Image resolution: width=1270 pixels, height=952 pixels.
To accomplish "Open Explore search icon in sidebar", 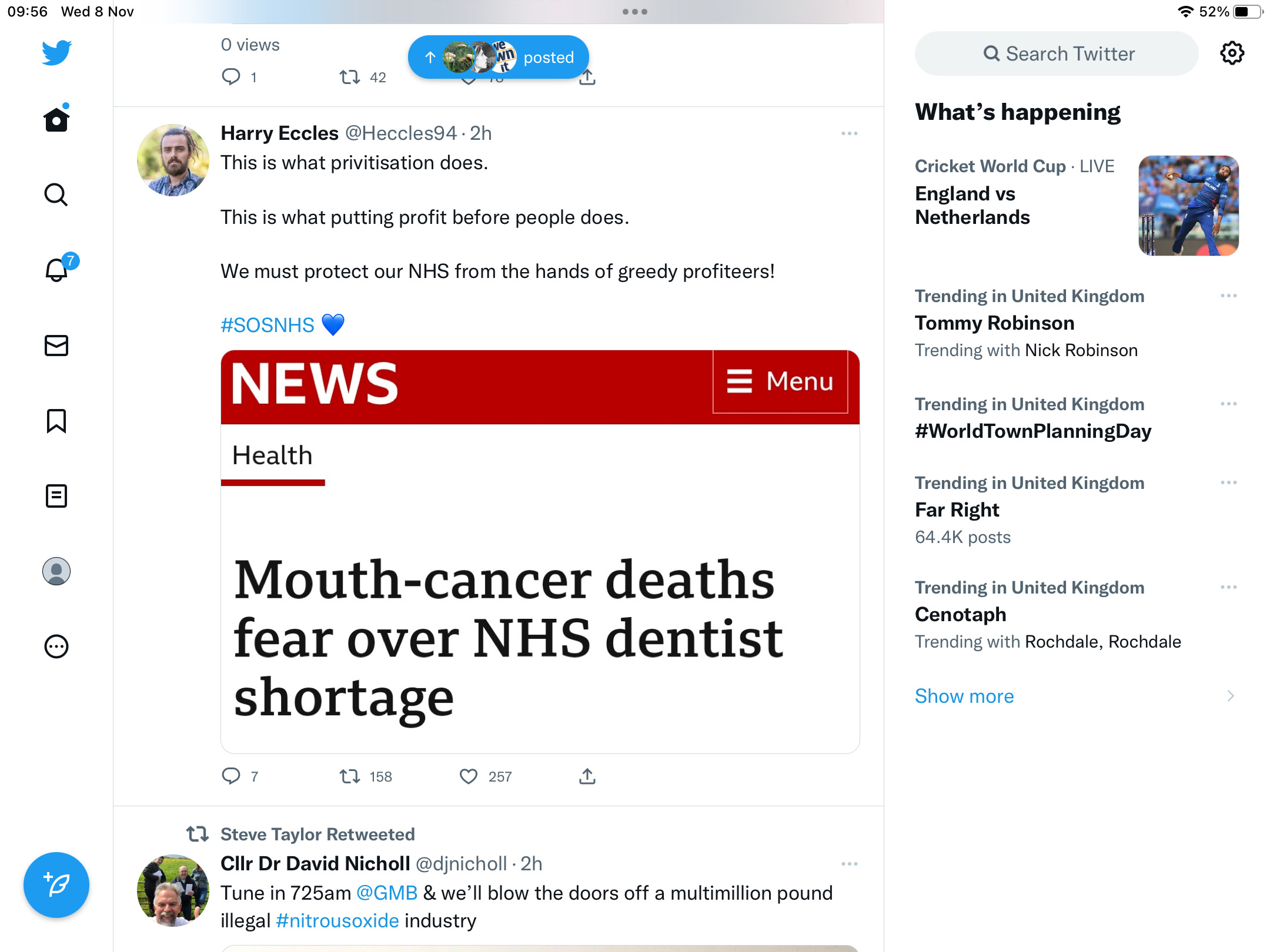I will tap(56, 195).
